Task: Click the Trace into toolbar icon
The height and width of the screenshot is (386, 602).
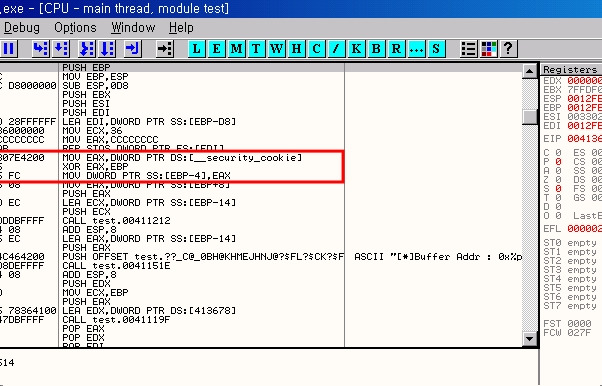Action: tap(87, 49)
